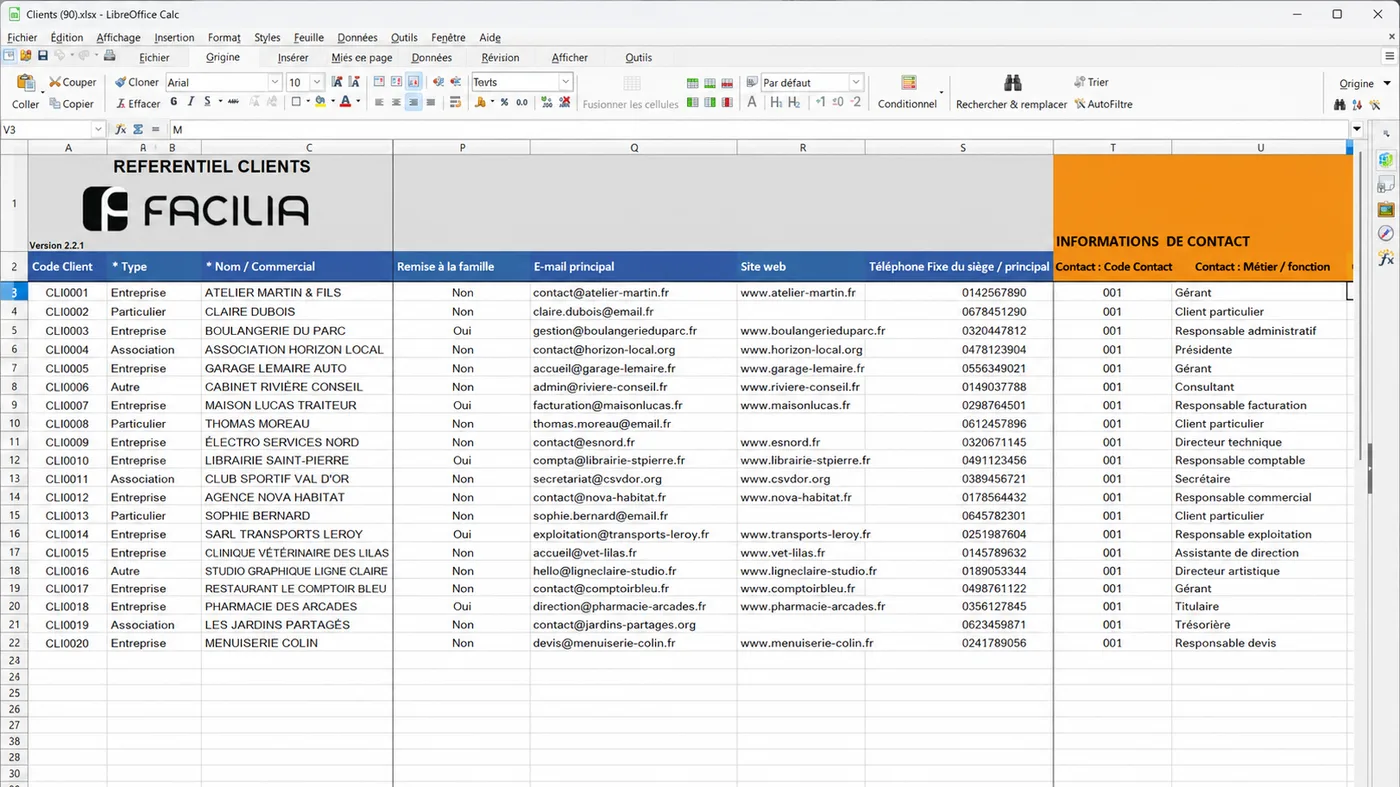Click Heading 2 style icon
Image resolution: width=1400 pixels, height=787 pixels.
click(x=794, y=102)
